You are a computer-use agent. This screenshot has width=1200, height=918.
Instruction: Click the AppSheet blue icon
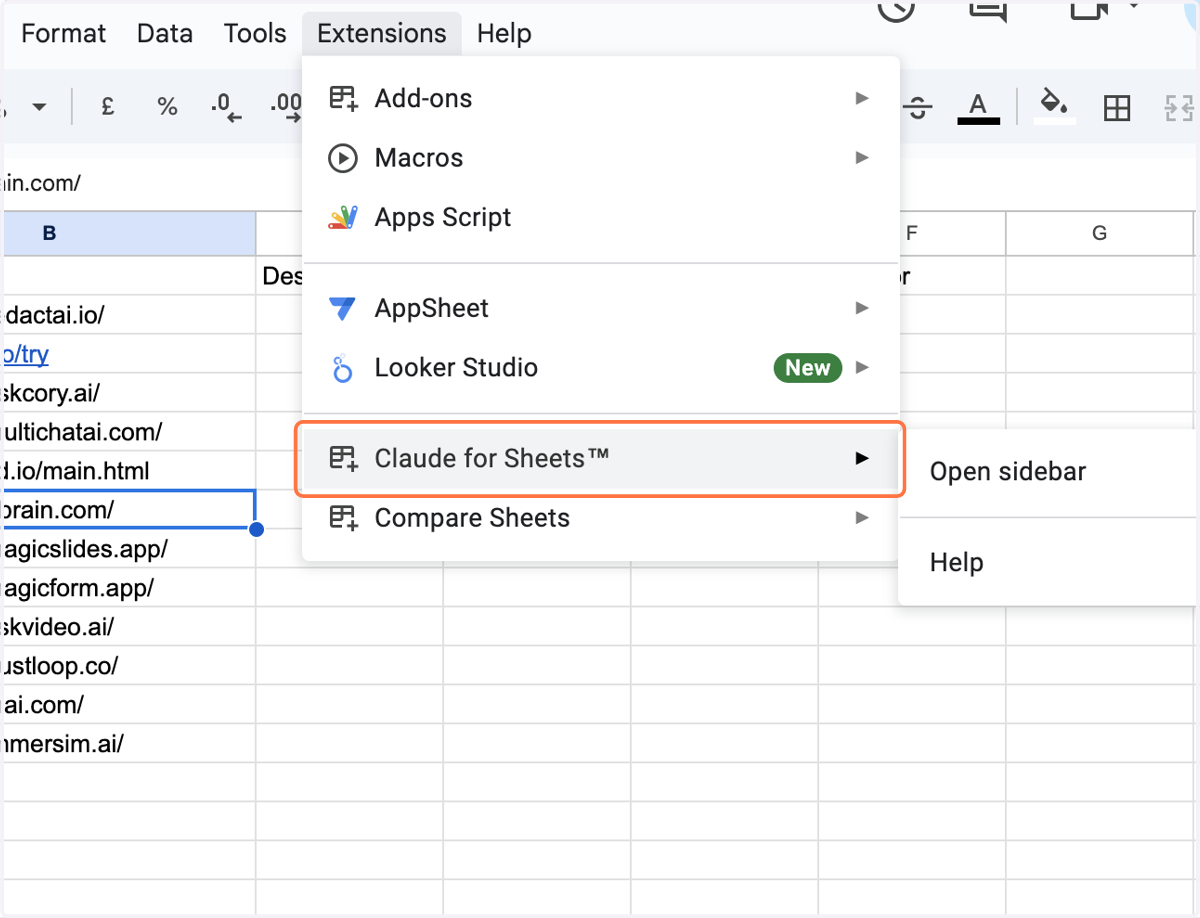(343, 308)
